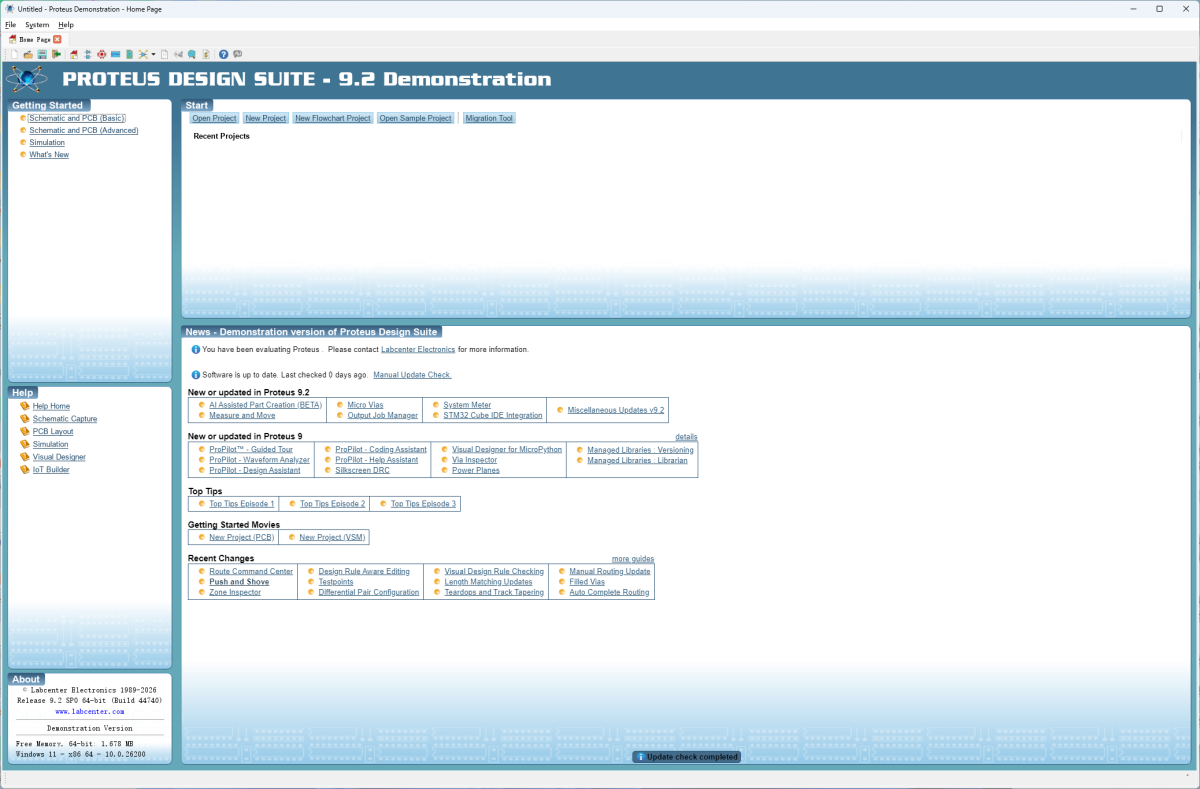The height and width of the screenshot is (789, 1200).
Task: Open PCB Layout from the red chip icon
Action: [x=102, y=54]
